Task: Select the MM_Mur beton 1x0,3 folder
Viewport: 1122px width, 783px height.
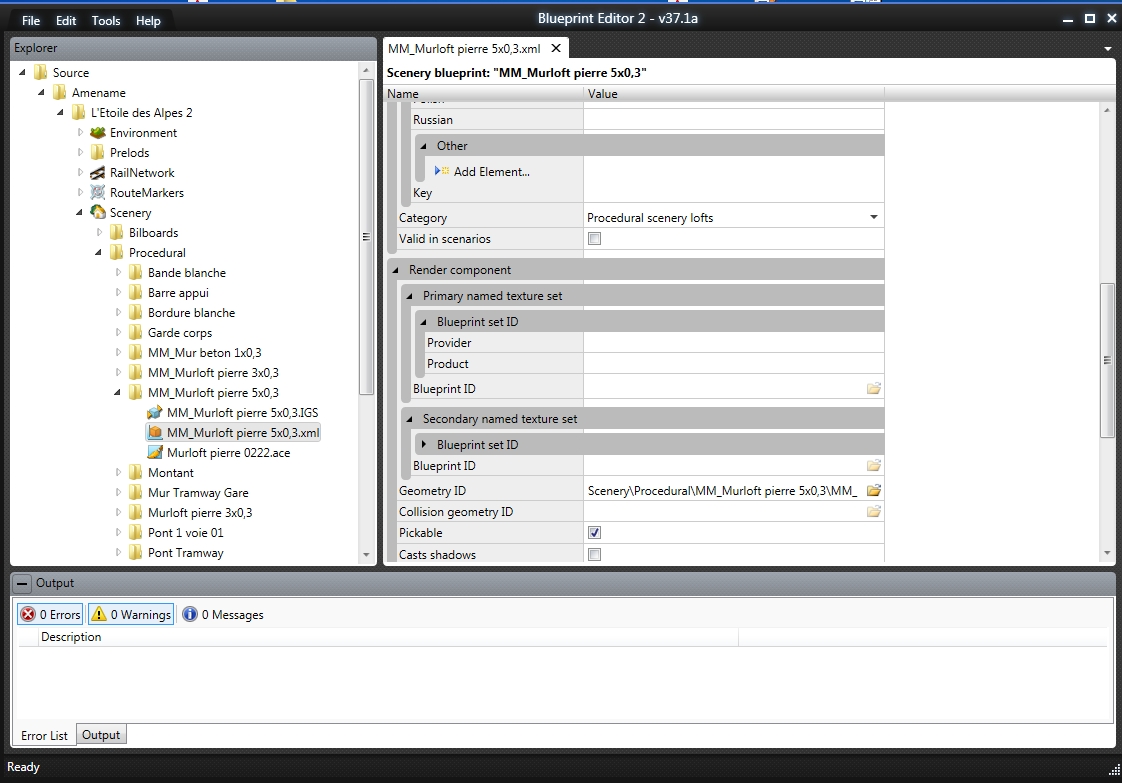Action: point(205,352)
